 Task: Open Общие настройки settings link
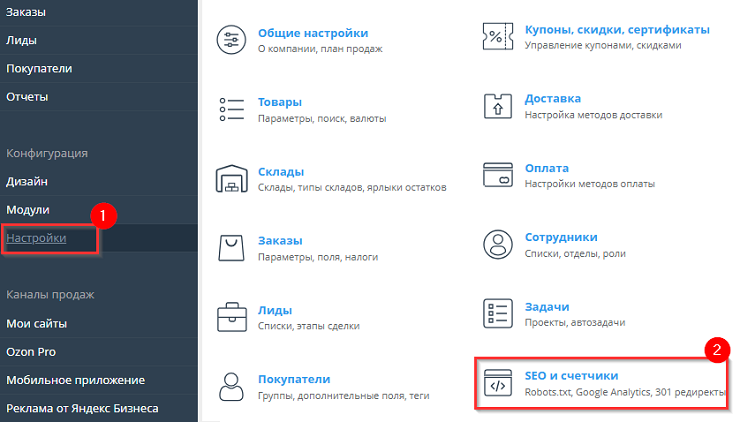[x=313, y=34]
